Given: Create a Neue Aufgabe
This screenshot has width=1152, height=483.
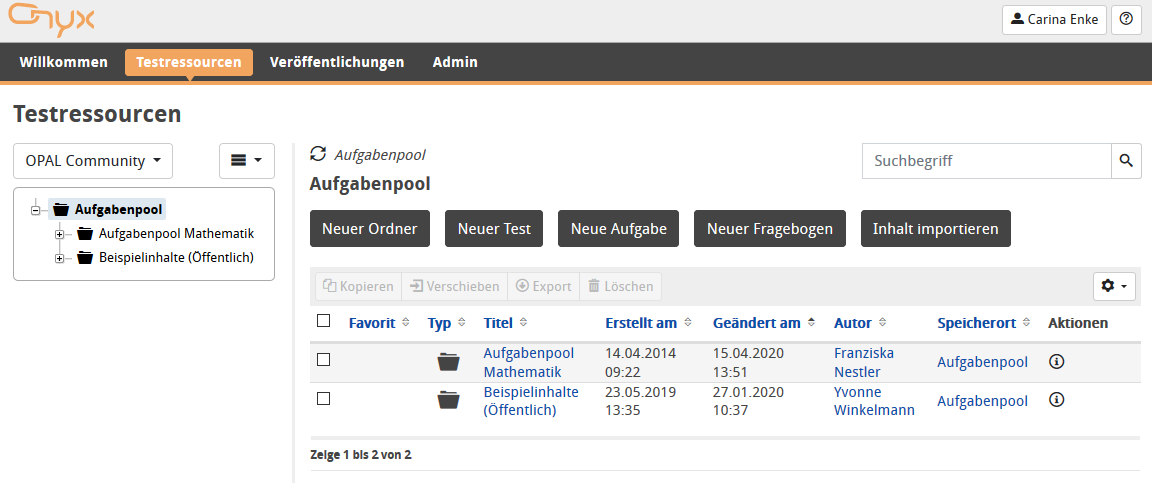Looking at the screenshot, I should [x=619, y=229].
